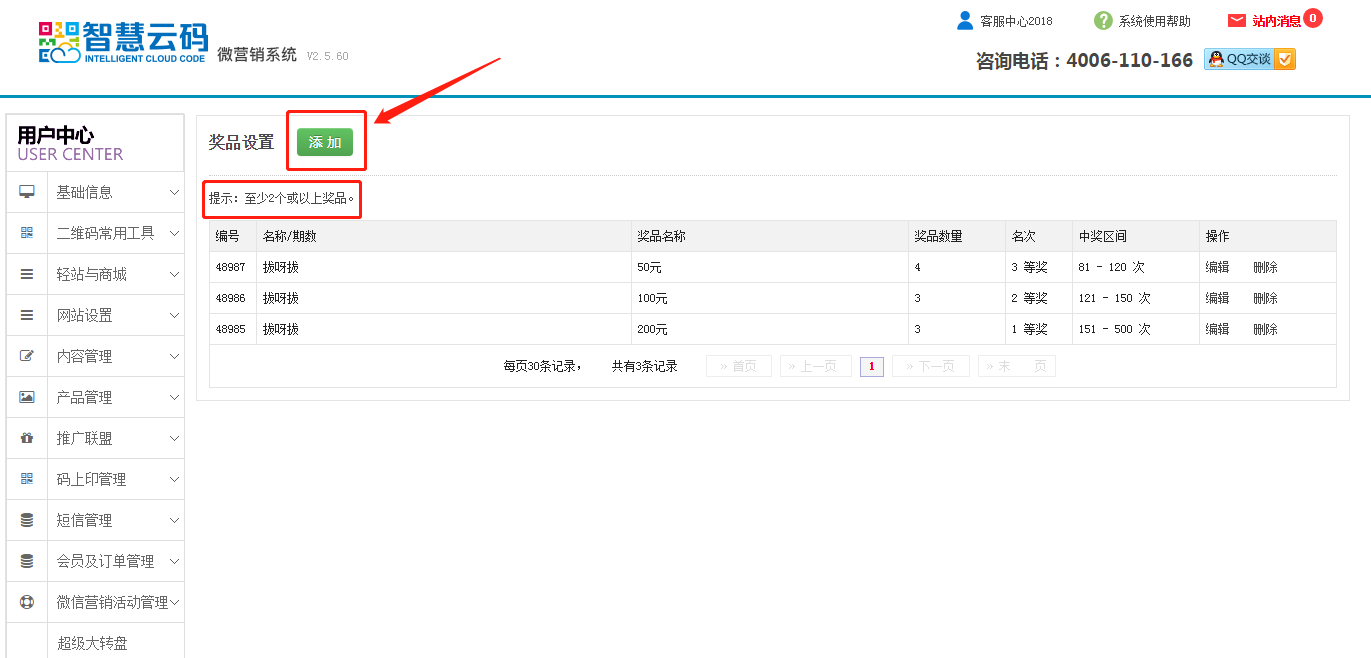Click the green 添加 button
Viewport: 1371px width, 658px height.
pos(325,142)
